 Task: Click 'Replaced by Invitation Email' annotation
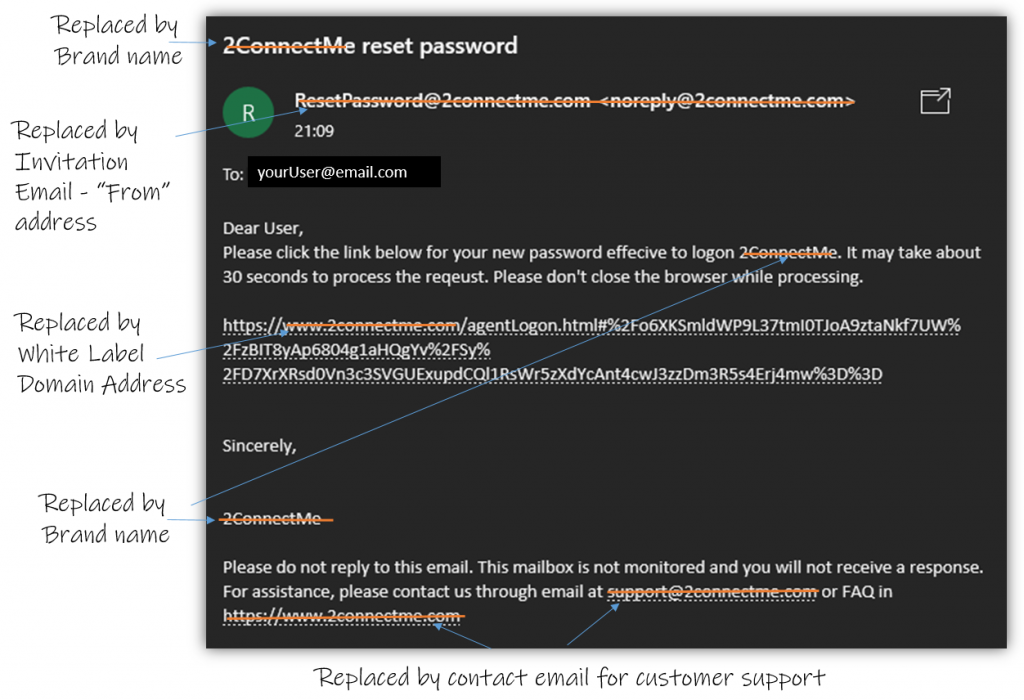tap(91, 176)
